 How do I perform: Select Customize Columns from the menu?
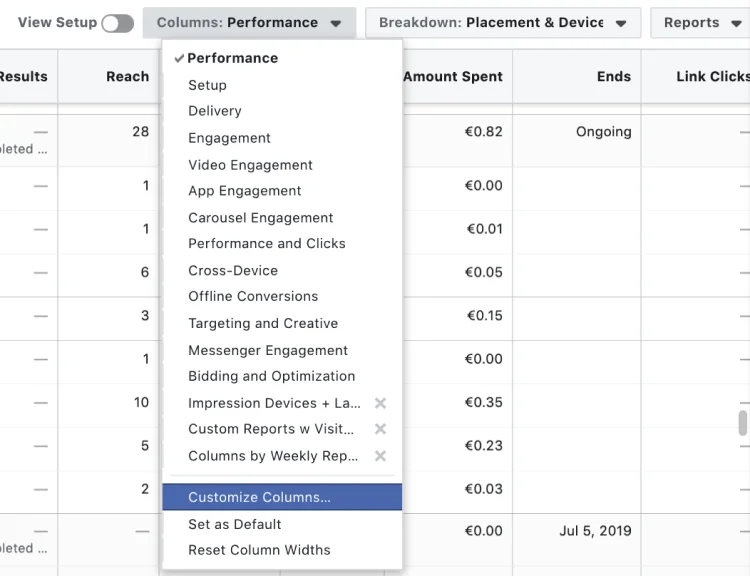point(260,497)
